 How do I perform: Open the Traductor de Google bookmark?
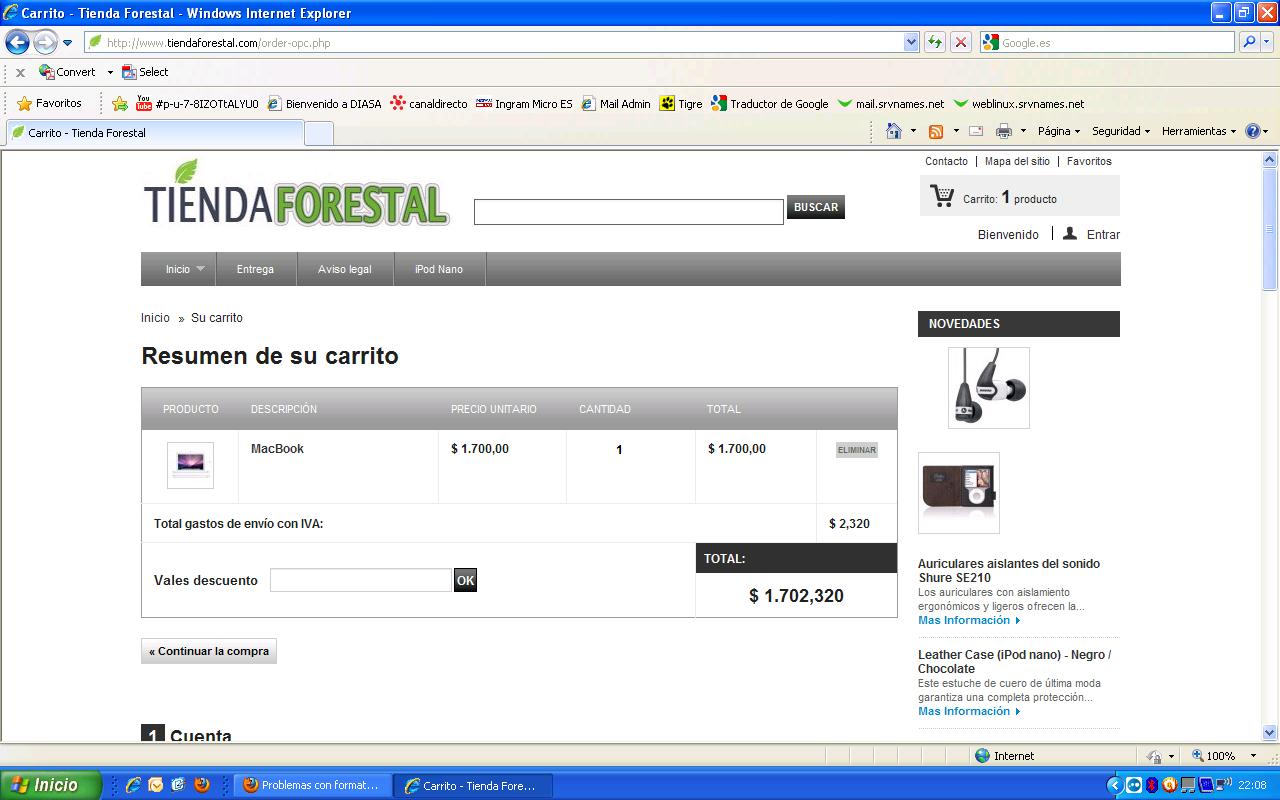pos(769,103)
